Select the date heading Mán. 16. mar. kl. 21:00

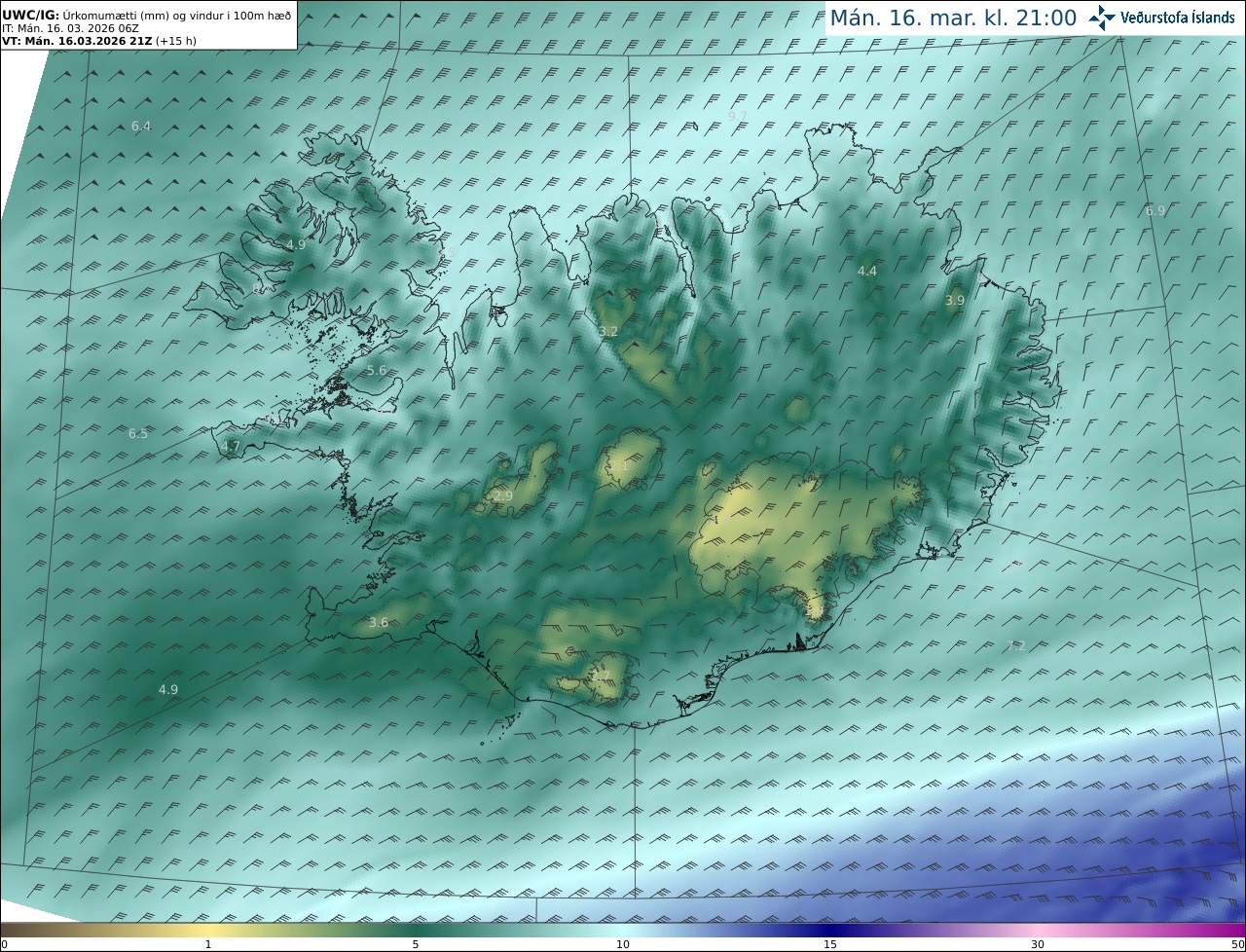pyautogui.click(x=953, y=18)
